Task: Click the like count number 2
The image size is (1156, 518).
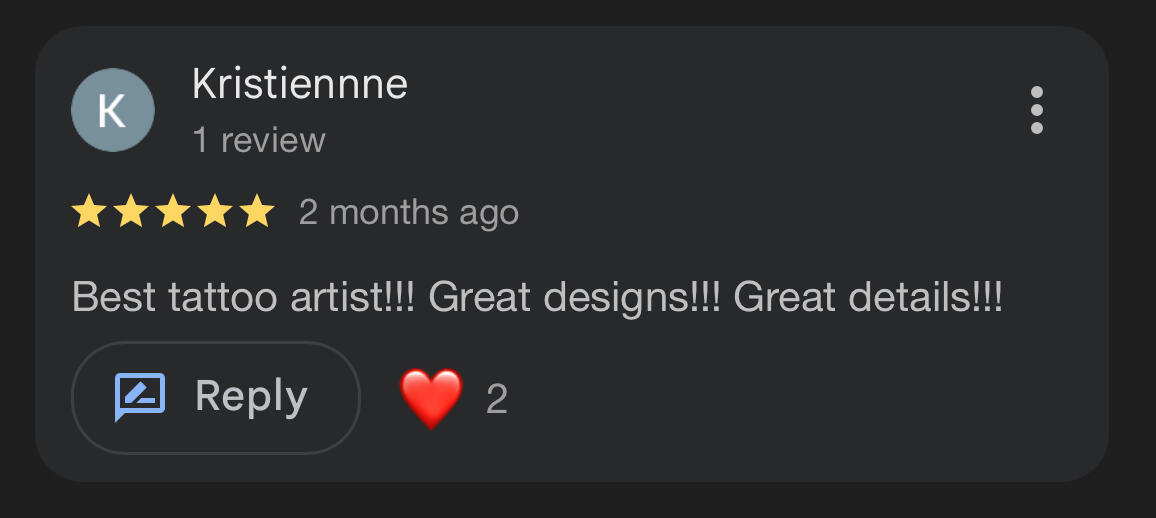Action: click(x=497, y=400)
